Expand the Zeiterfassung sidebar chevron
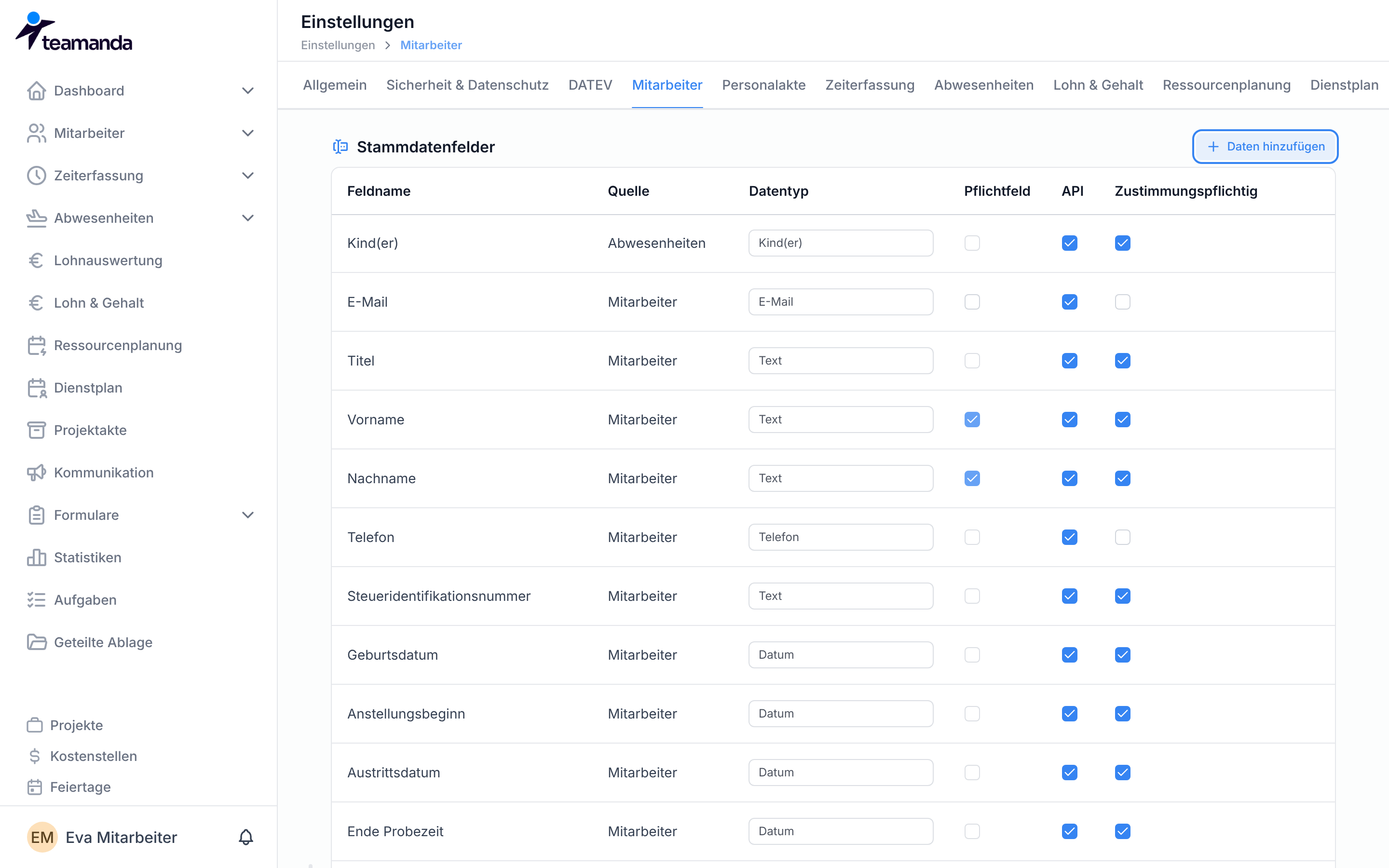The image size is (1389, 868). click(248, 176)
